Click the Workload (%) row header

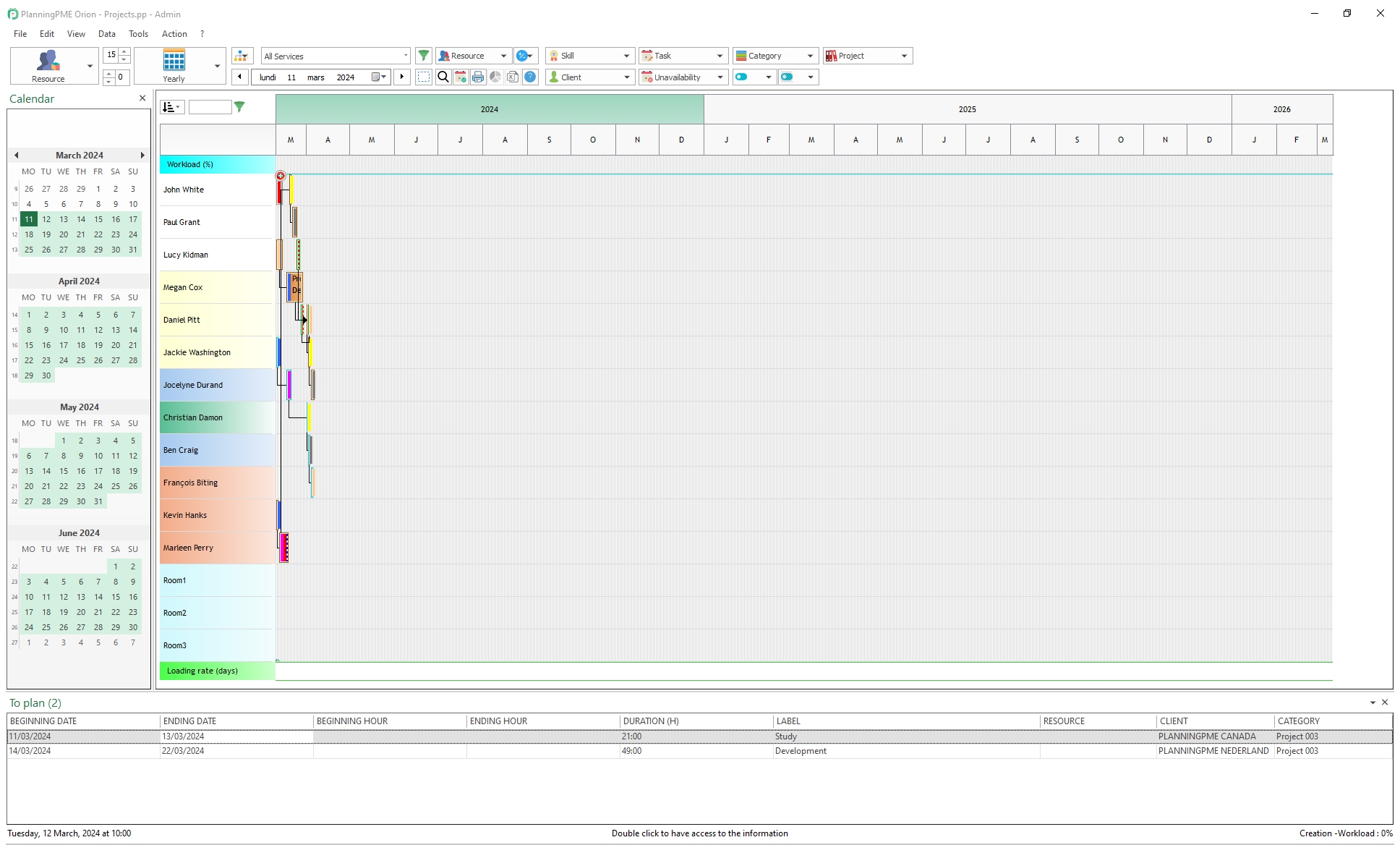click(x=217, y=164)
